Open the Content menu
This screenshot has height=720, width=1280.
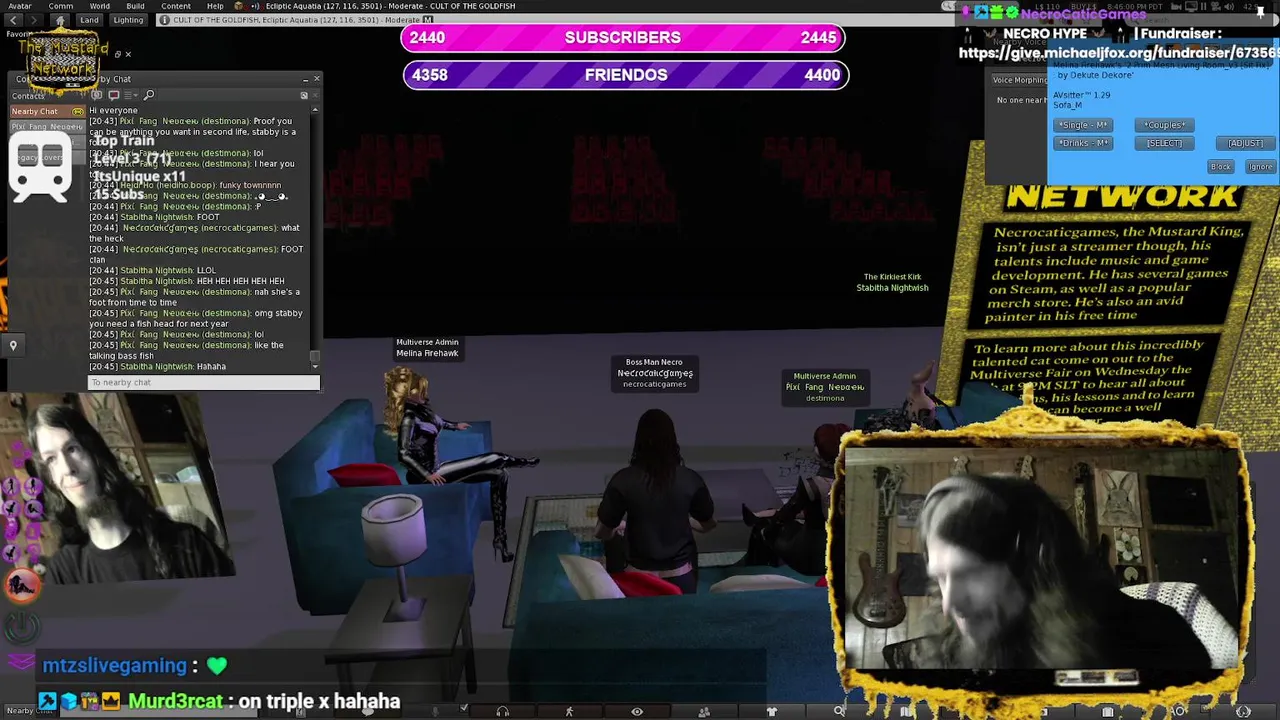click(x=175, y=6)
